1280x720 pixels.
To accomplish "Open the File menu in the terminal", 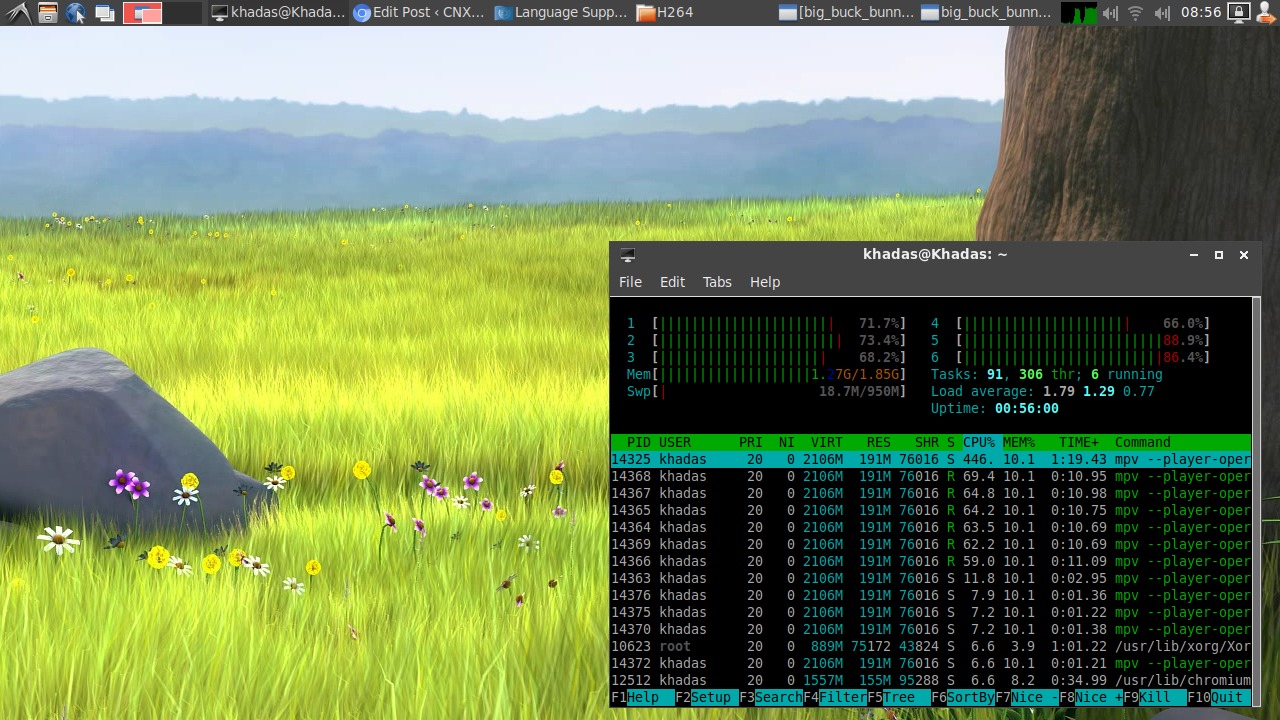I will pos(630,282).
